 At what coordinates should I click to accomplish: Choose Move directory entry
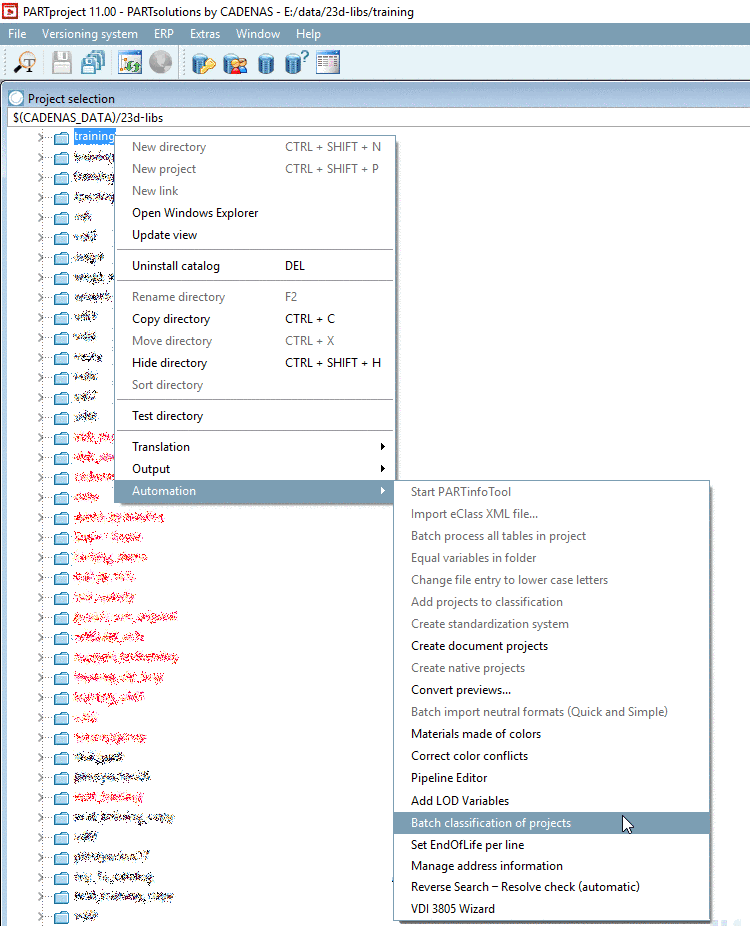click(x=256, y=341)
